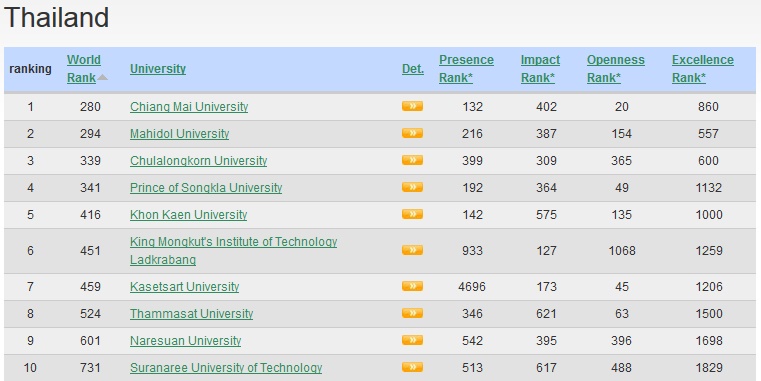The height and width of the screenshot is (381, 761).
Task: Sort by Openness Rank column
Action: [x=615, y=69]
